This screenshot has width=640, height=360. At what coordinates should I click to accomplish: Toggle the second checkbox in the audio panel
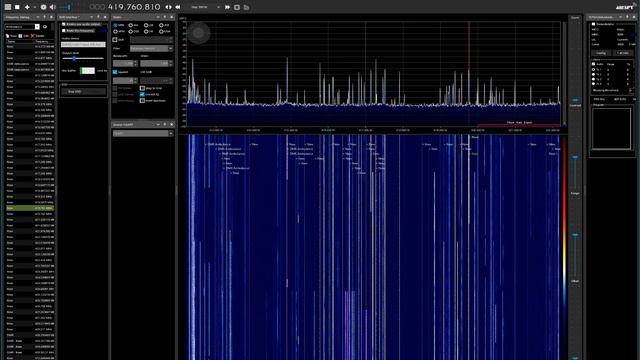(64, 31)
